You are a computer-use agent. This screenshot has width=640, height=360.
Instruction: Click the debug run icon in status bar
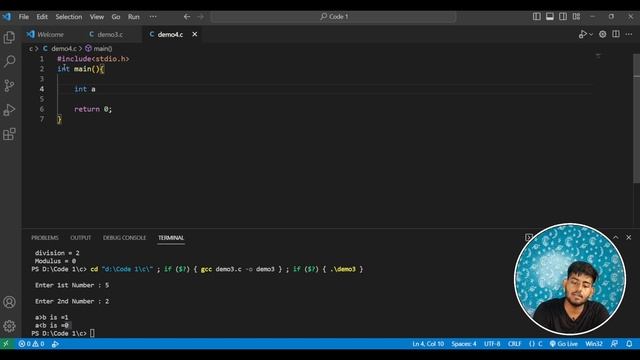(x=55, y=344)
